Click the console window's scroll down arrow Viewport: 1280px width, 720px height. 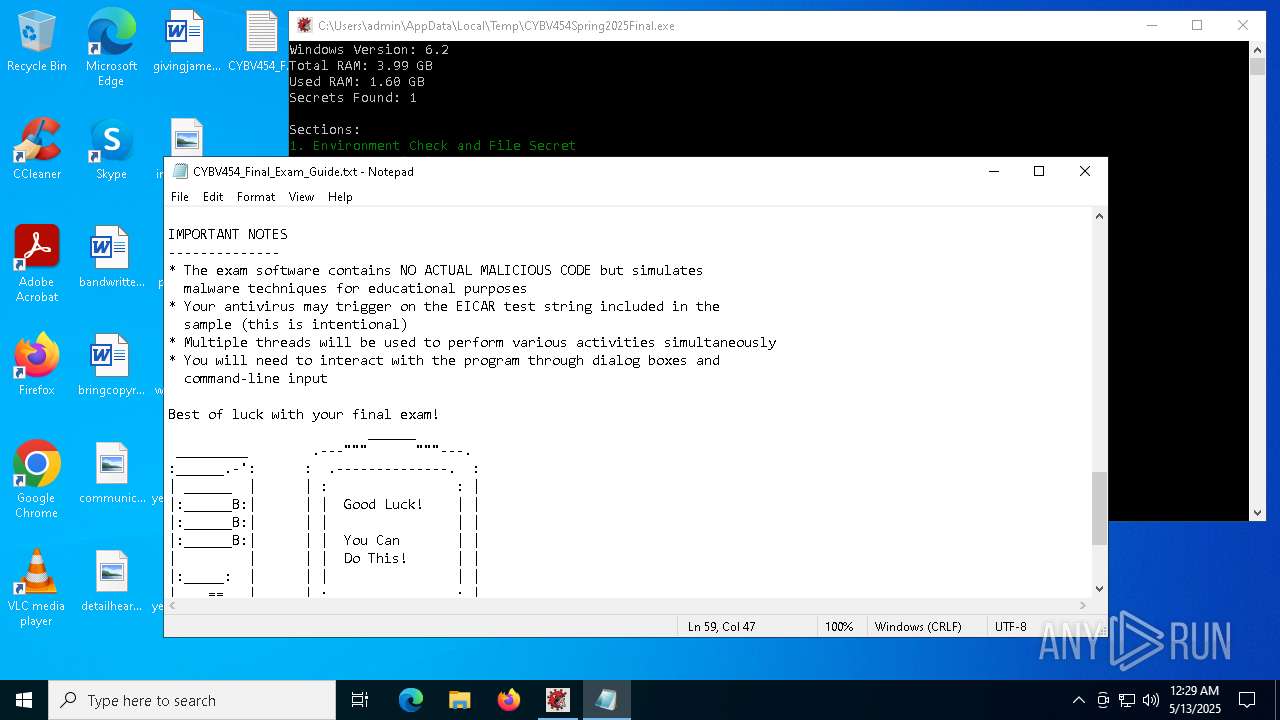[1258, 512]
